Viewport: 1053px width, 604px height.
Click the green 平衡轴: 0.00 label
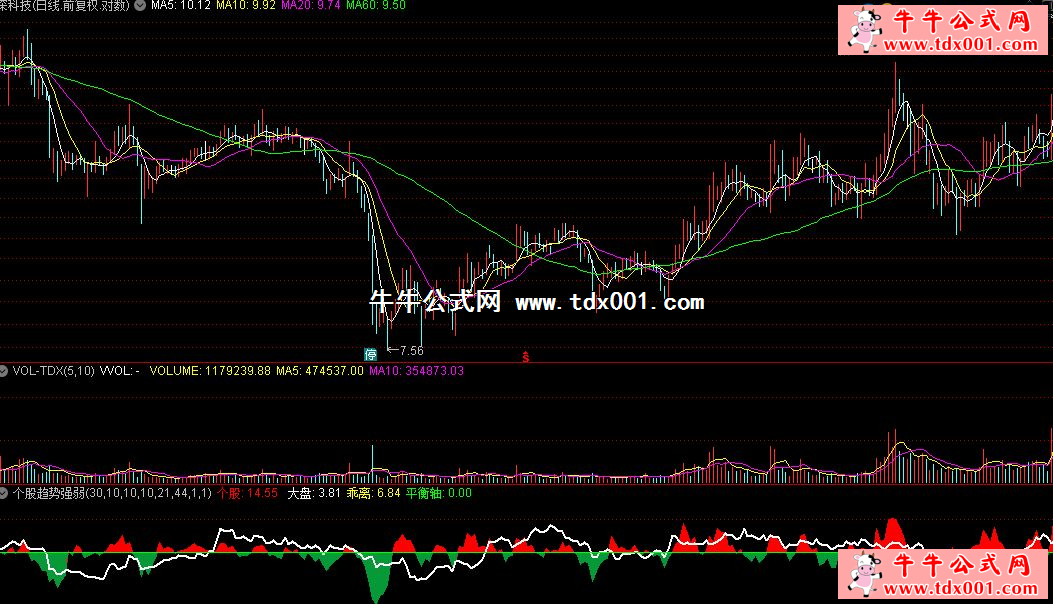tap(438, 493)
